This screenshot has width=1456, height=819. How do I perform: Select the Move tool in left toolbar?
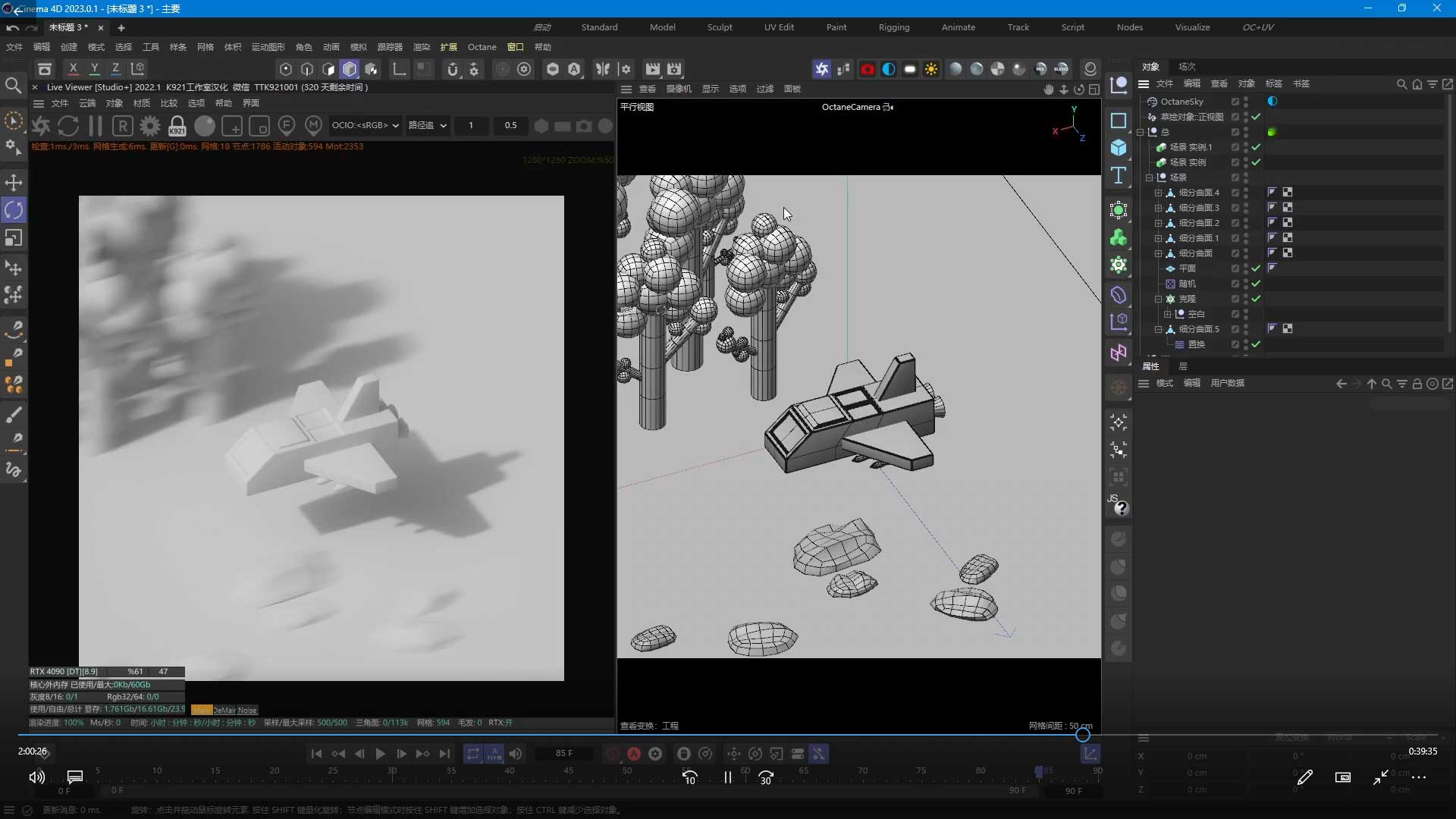[14, 182]
